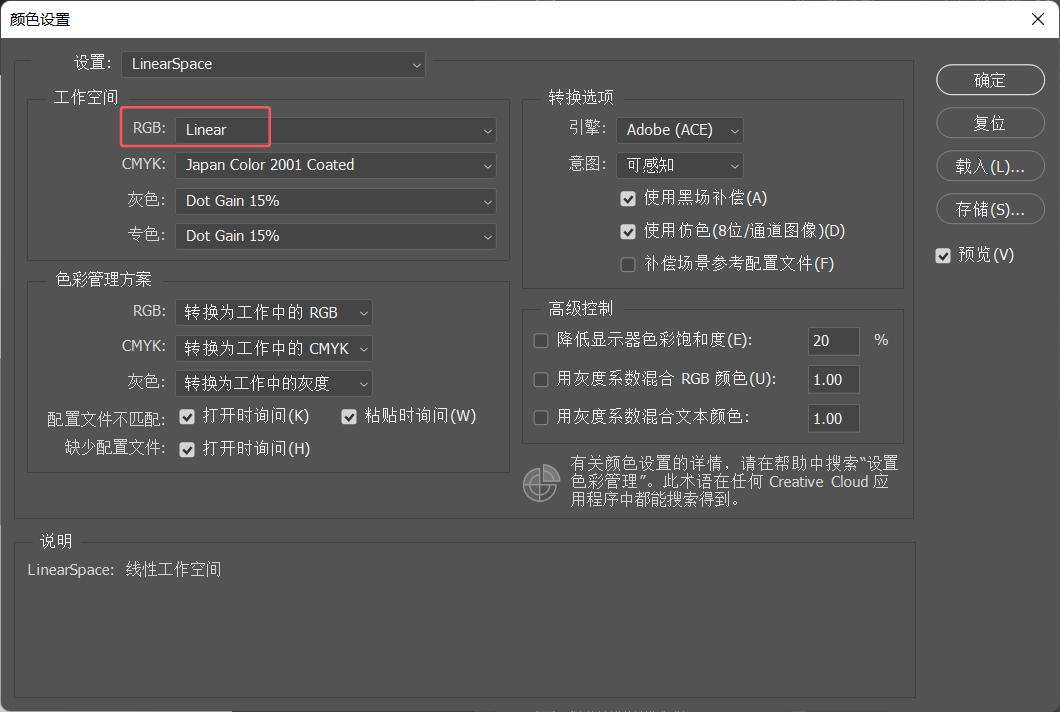Close the 颜色设置 dialog
The height and width of the screenshot is (712, 1060).
coord(1038,19)
